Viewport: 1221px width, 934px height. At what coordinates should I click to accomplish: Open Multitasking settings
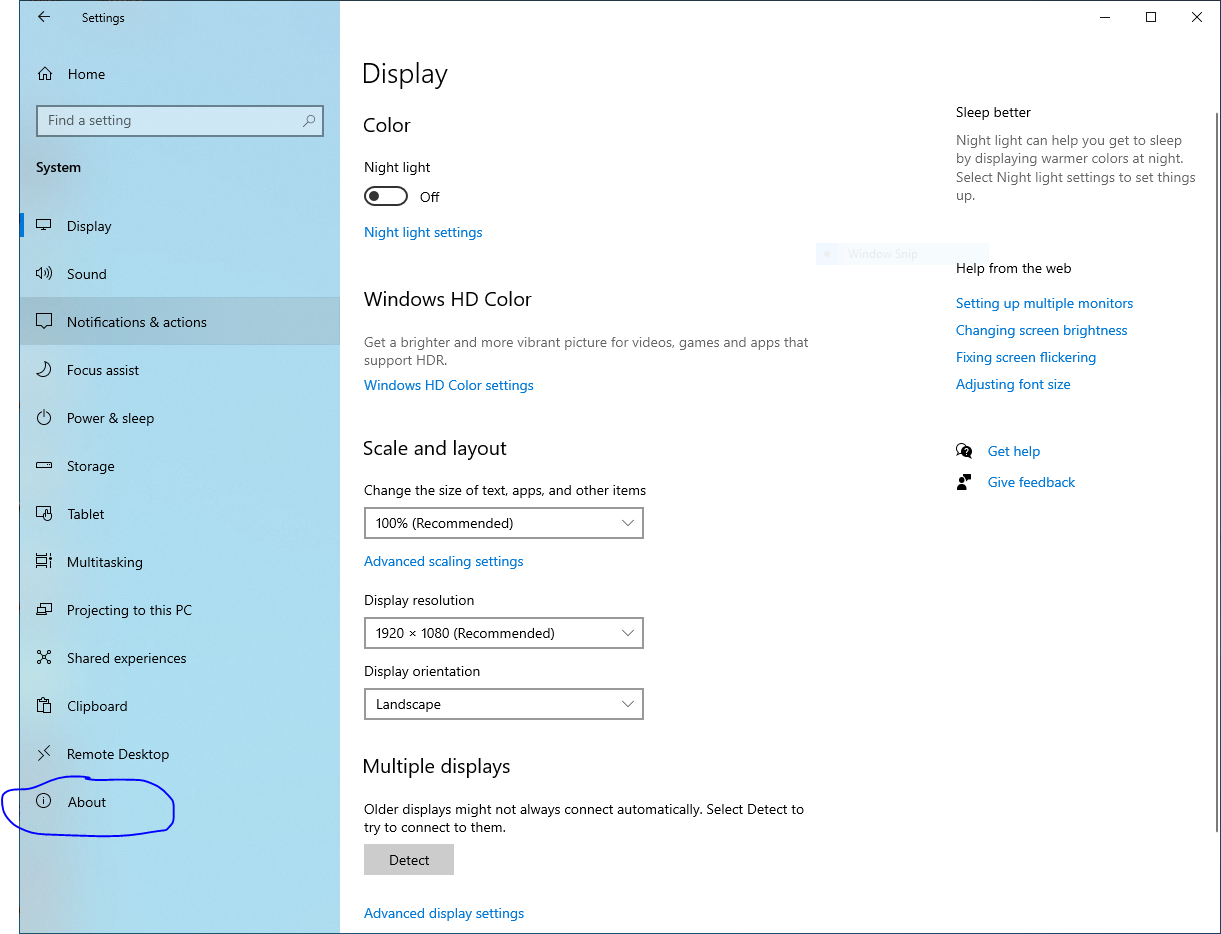[x=180, y=562]
